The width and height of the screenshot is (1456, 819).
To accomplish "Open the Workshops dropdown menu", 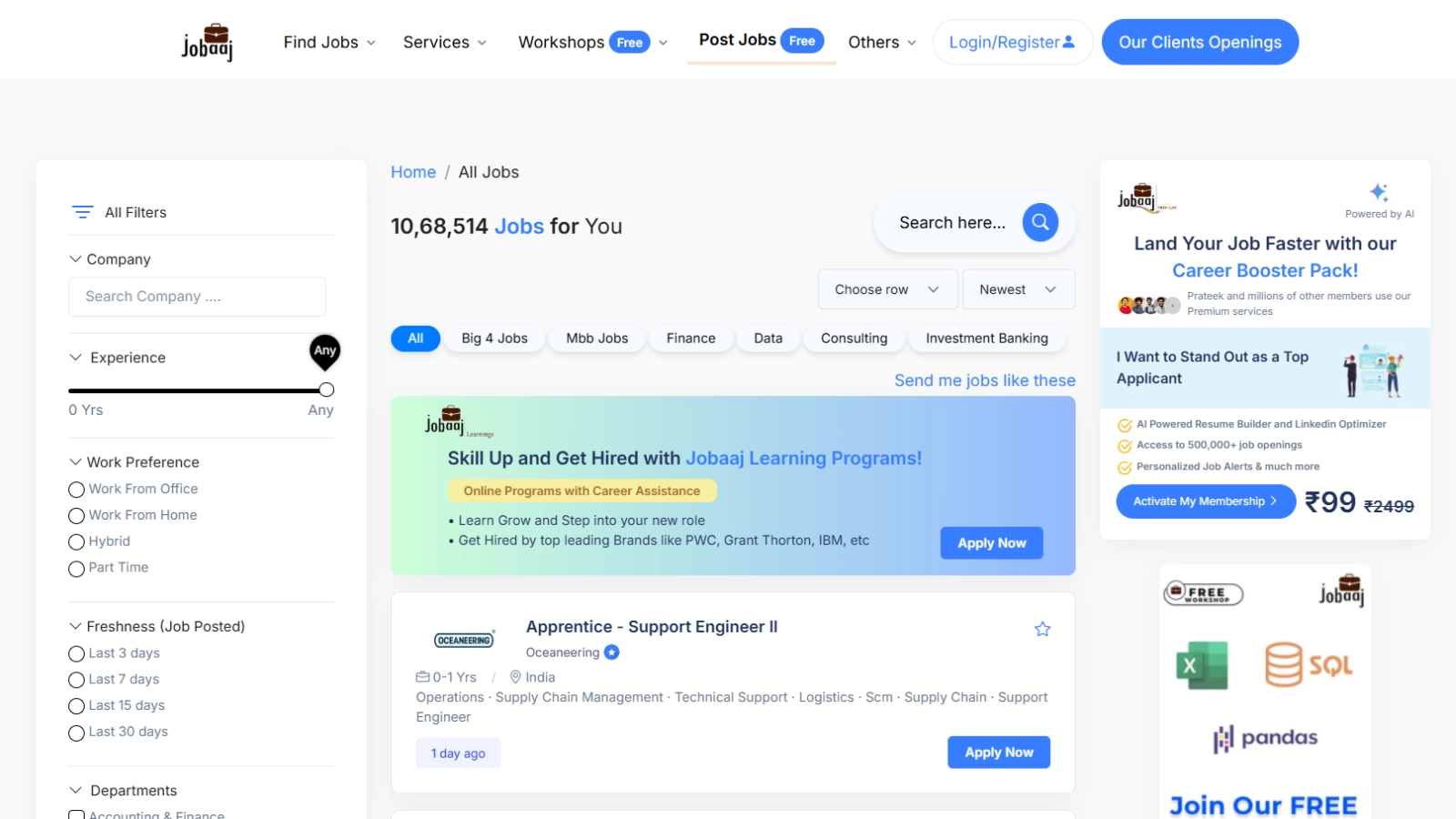I will click(592, 42).
